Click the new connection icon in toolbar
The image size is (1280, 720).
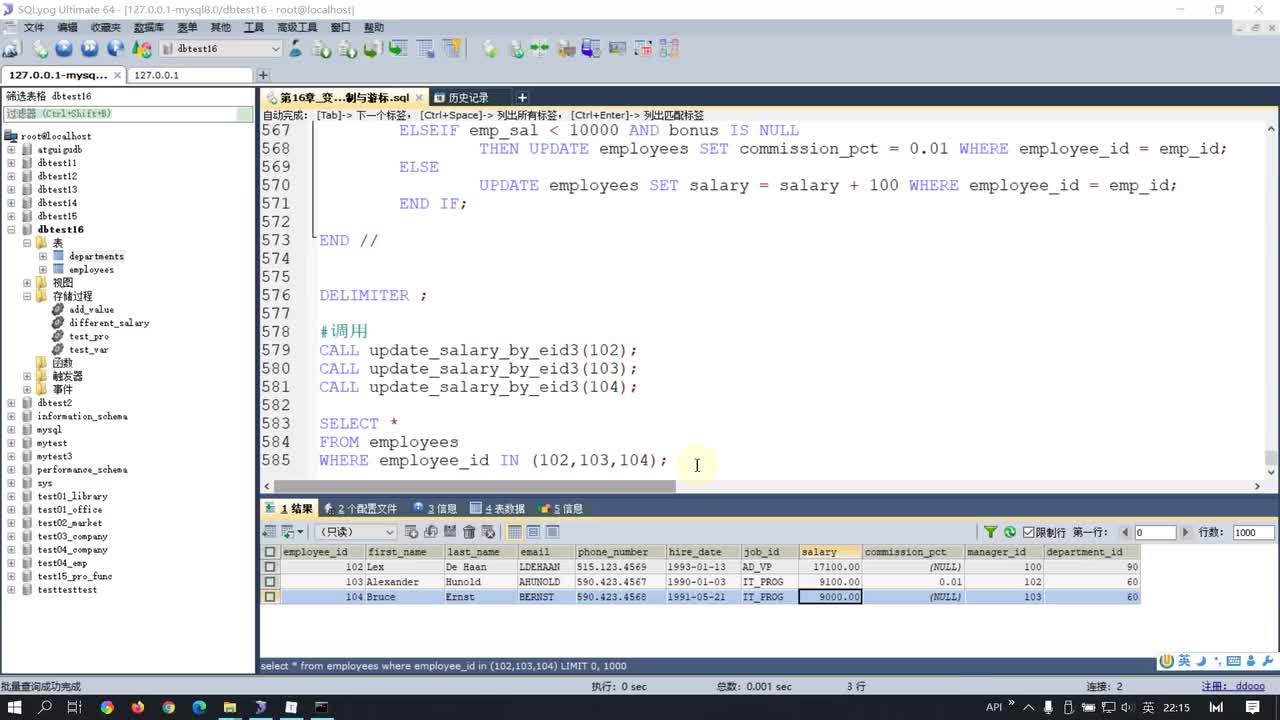[12, 48]
